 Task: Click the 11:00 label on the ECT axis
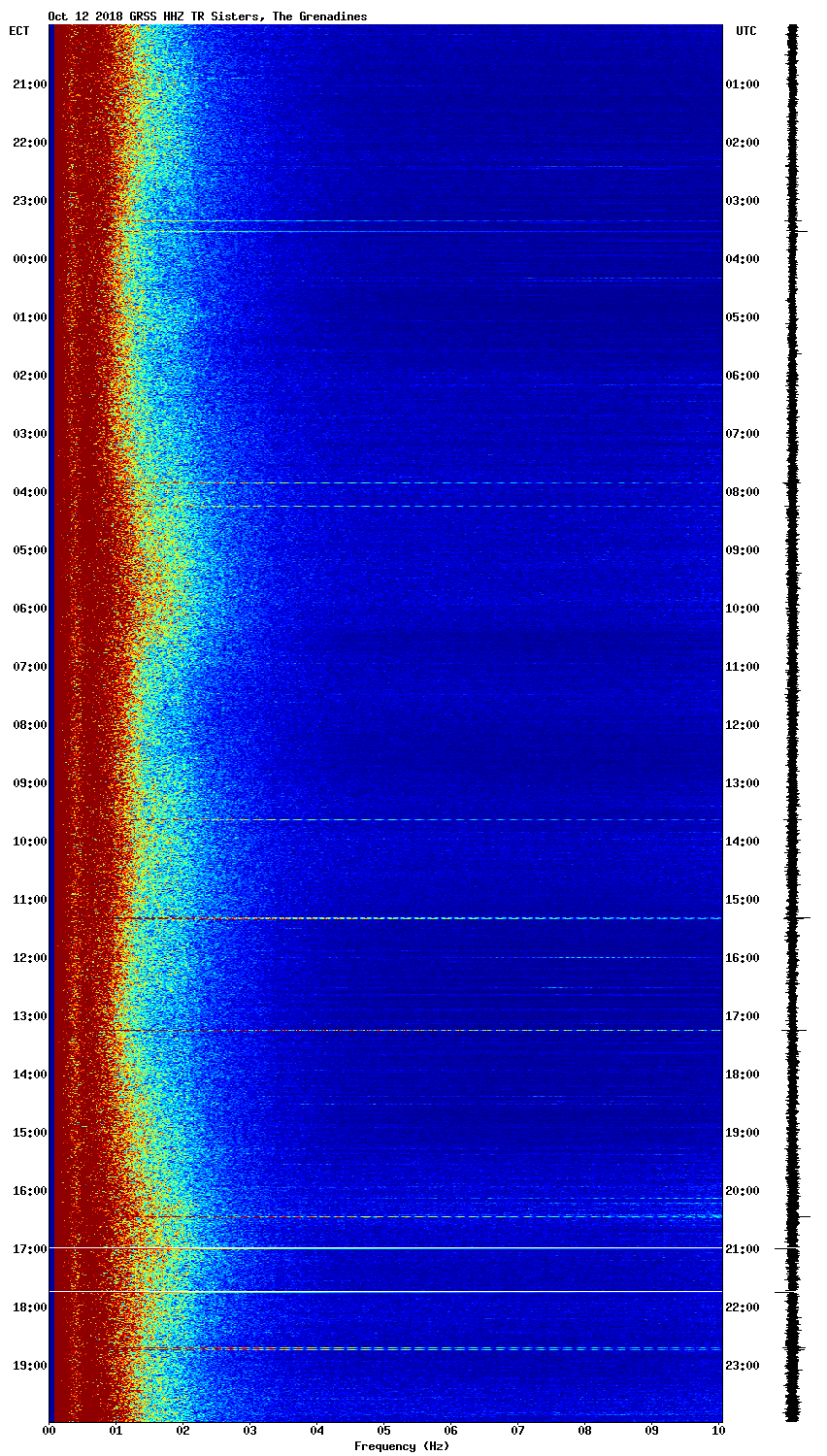pyautogui.click(x=29, y=900)
